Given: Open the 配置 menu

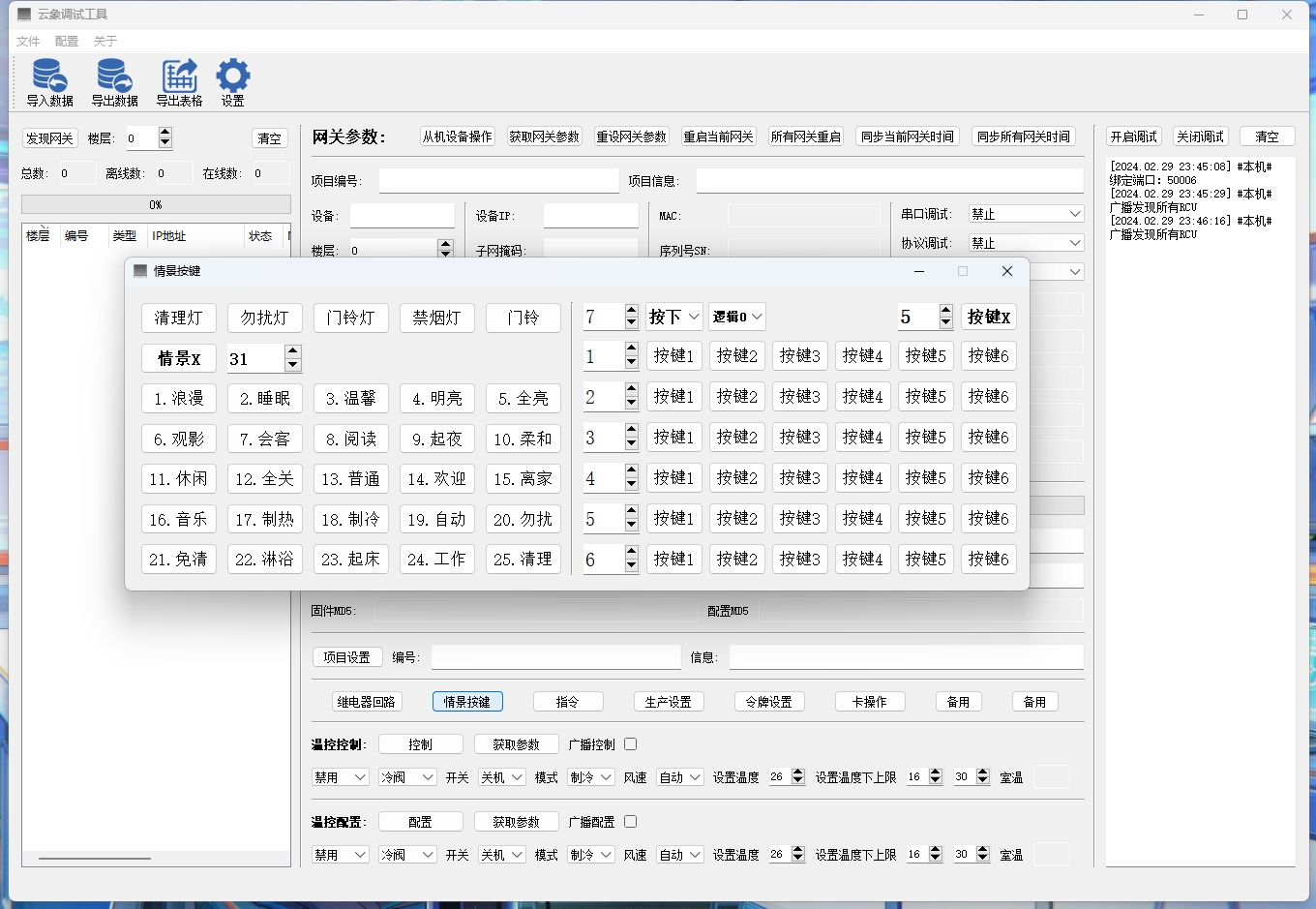Looking at the screenshot, I should [x=67, y=41].
